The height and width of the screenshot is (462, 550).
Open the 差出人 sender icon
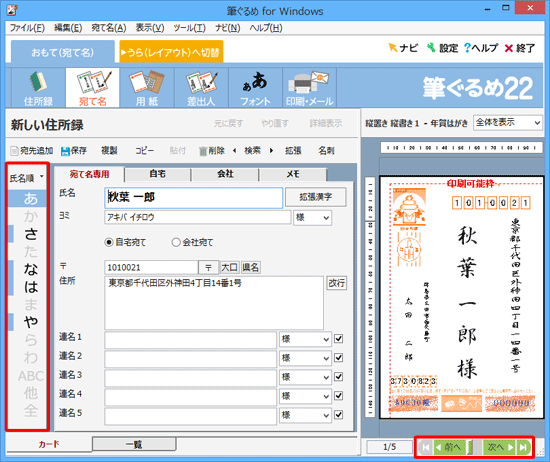click(201, 88)
